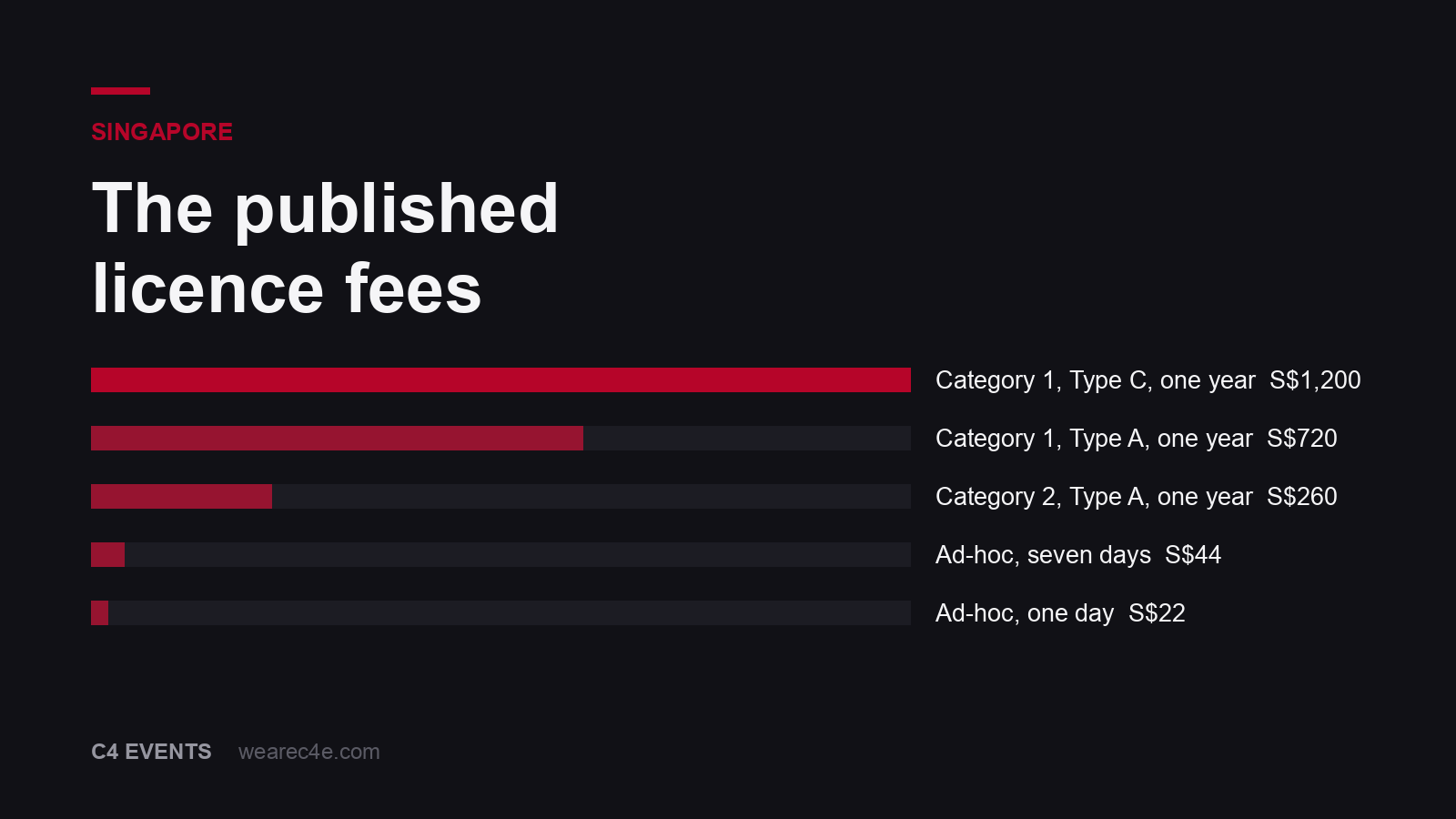Click the S$22 fee value
1456x819 pixels.
click(x=1157, y=613)
